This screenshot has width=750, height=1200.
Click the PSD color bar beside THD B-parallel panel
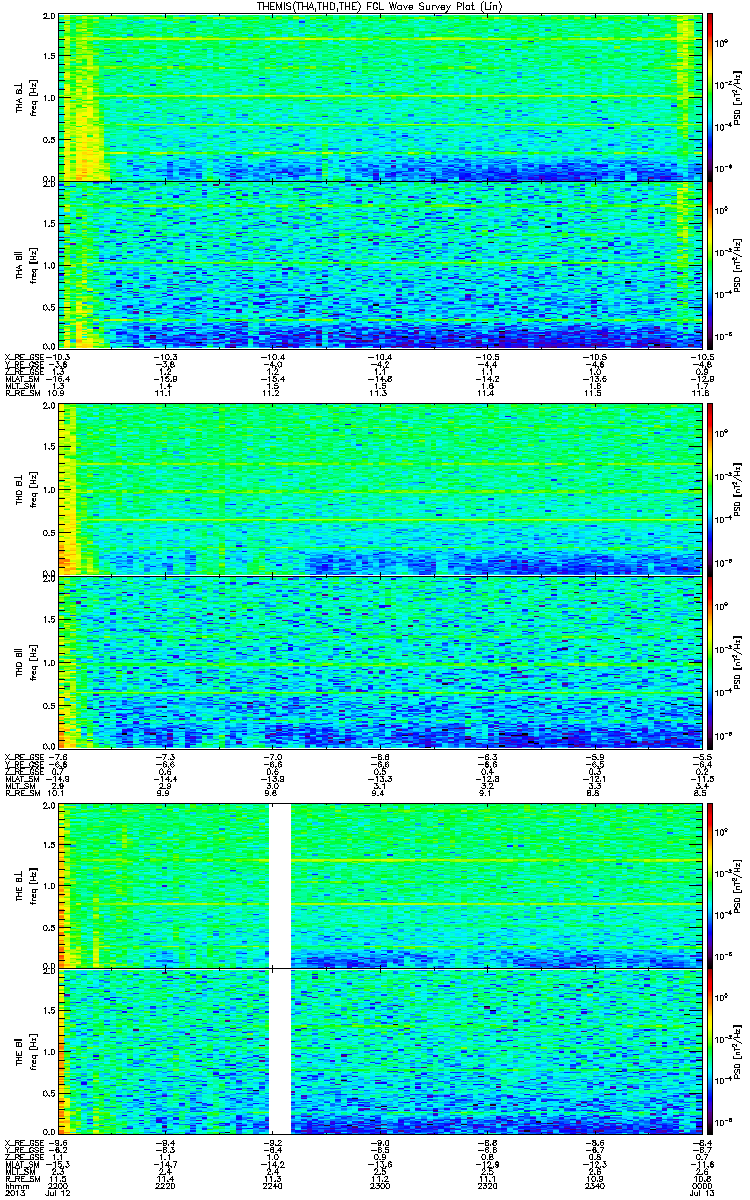tap(710, 662)
